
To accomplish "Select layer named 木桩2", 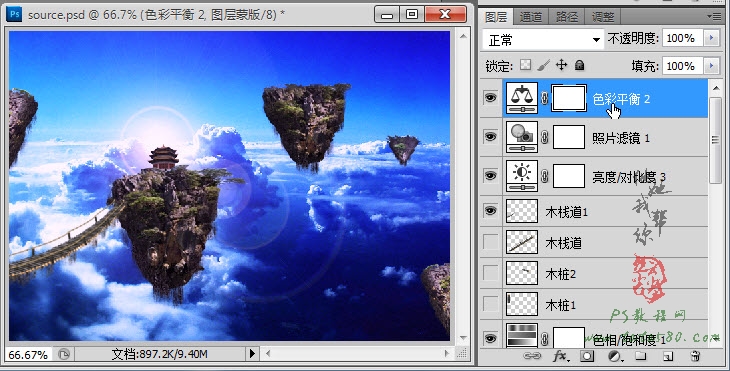I will point(561,274).
